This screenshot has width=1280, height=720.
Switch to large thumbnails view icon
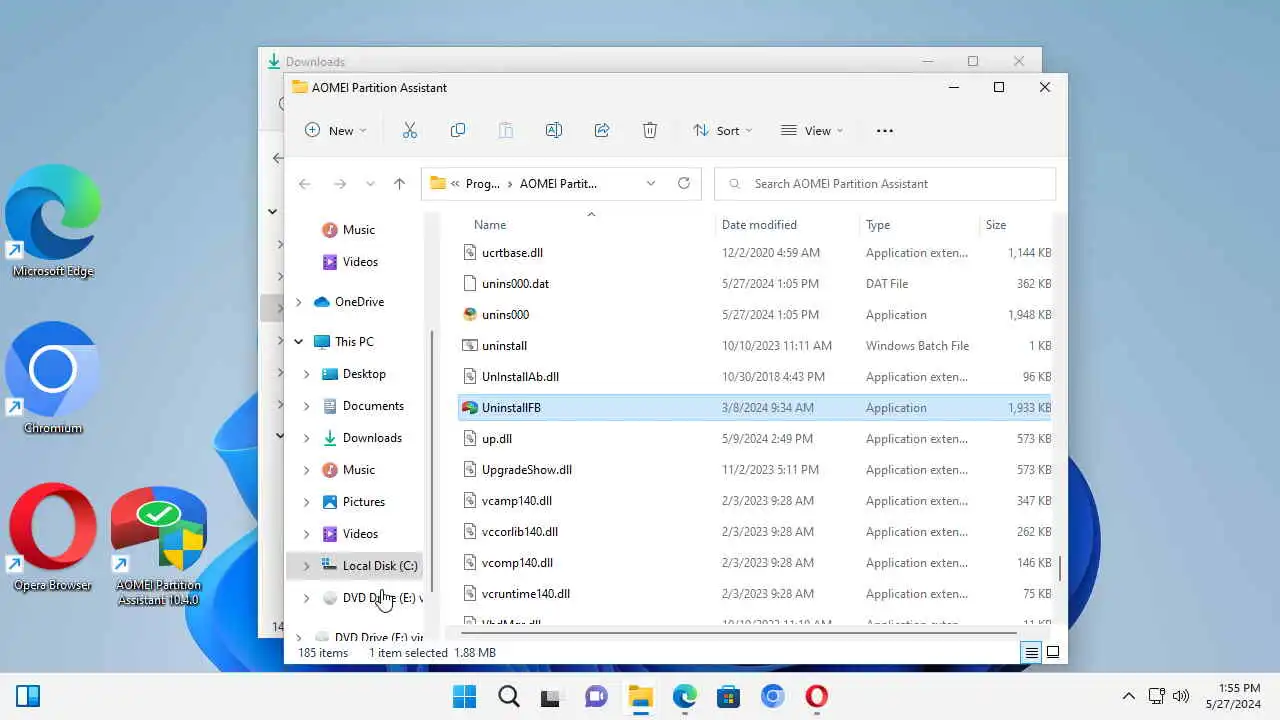click(x=1053, y=652)
